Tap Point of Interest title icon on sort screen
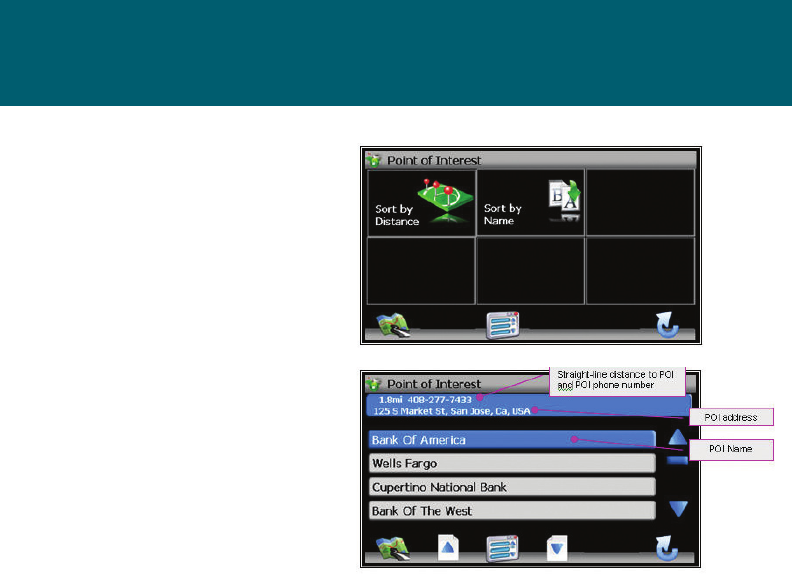792x574 pixels. [x=373, y=160]
